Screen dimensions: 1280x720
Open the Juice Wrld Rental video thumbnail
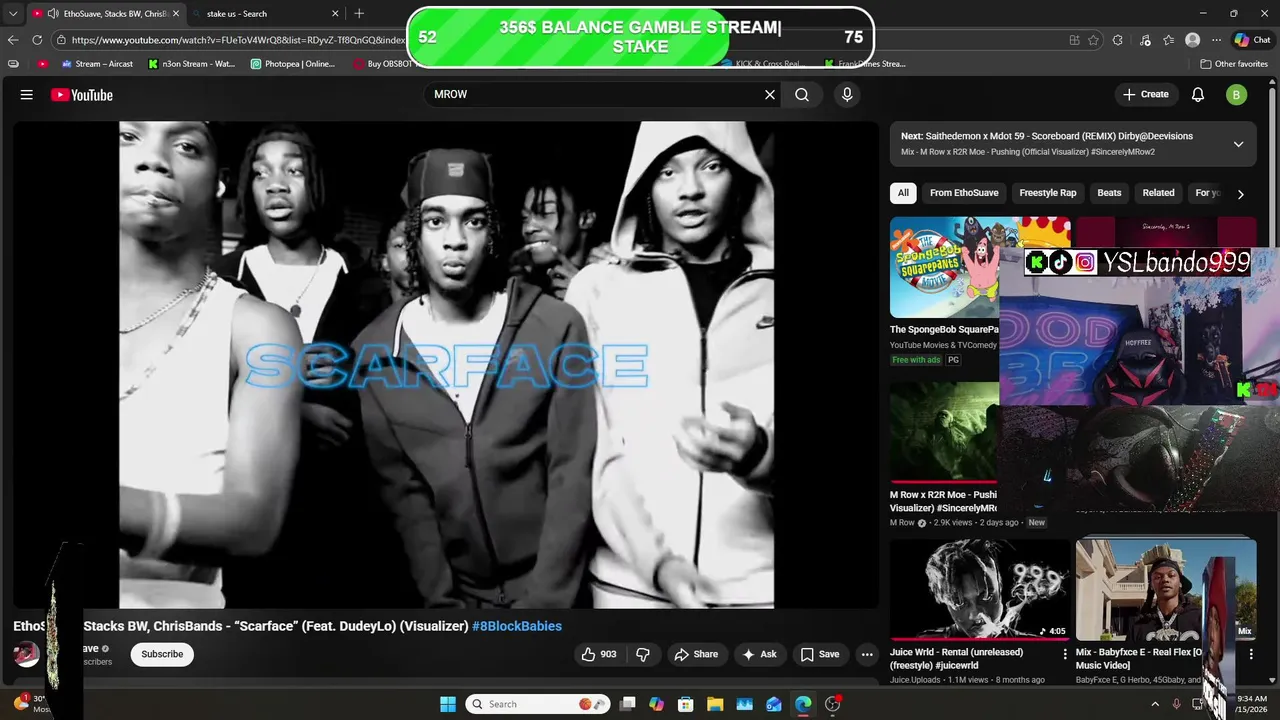point(980,590)
